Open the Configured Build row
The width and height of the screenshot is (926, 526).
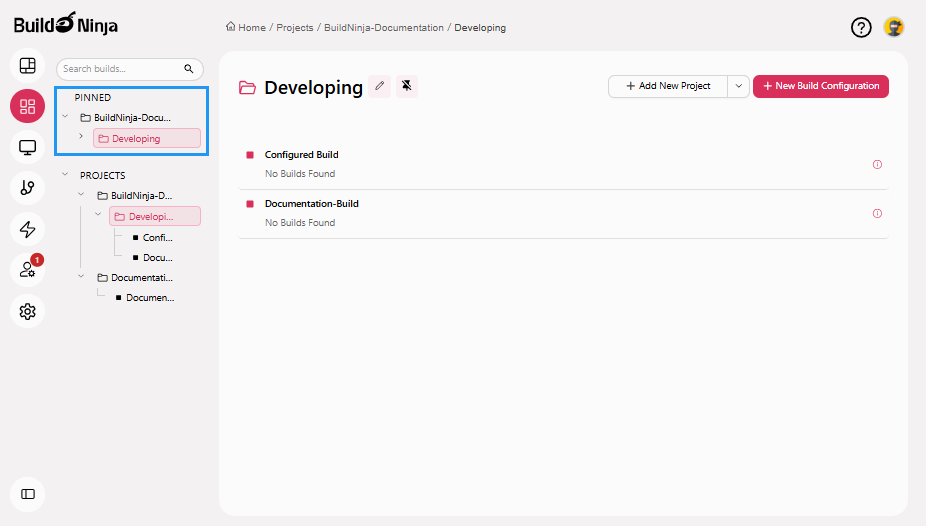pos(563,165)
